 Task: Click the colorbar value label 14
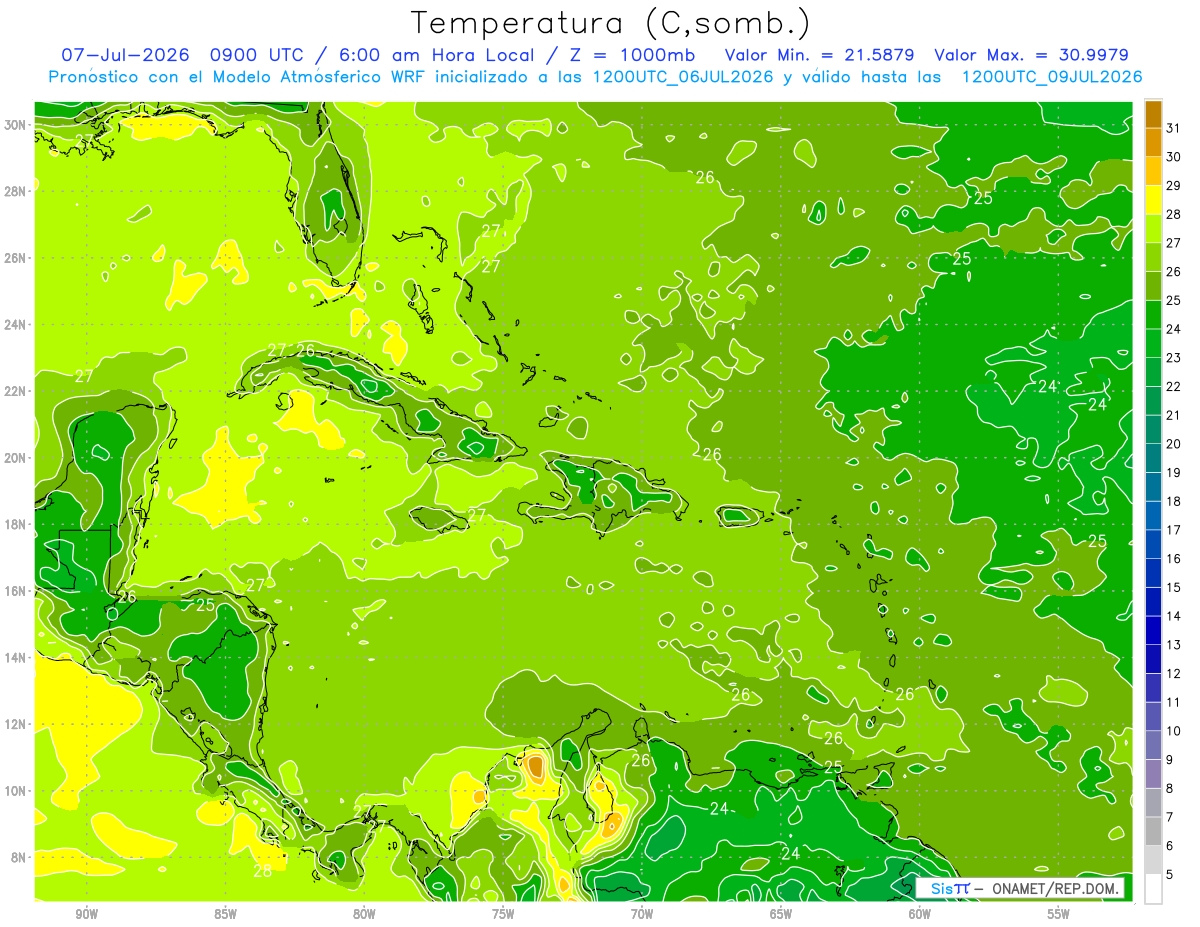[1174, 616]
